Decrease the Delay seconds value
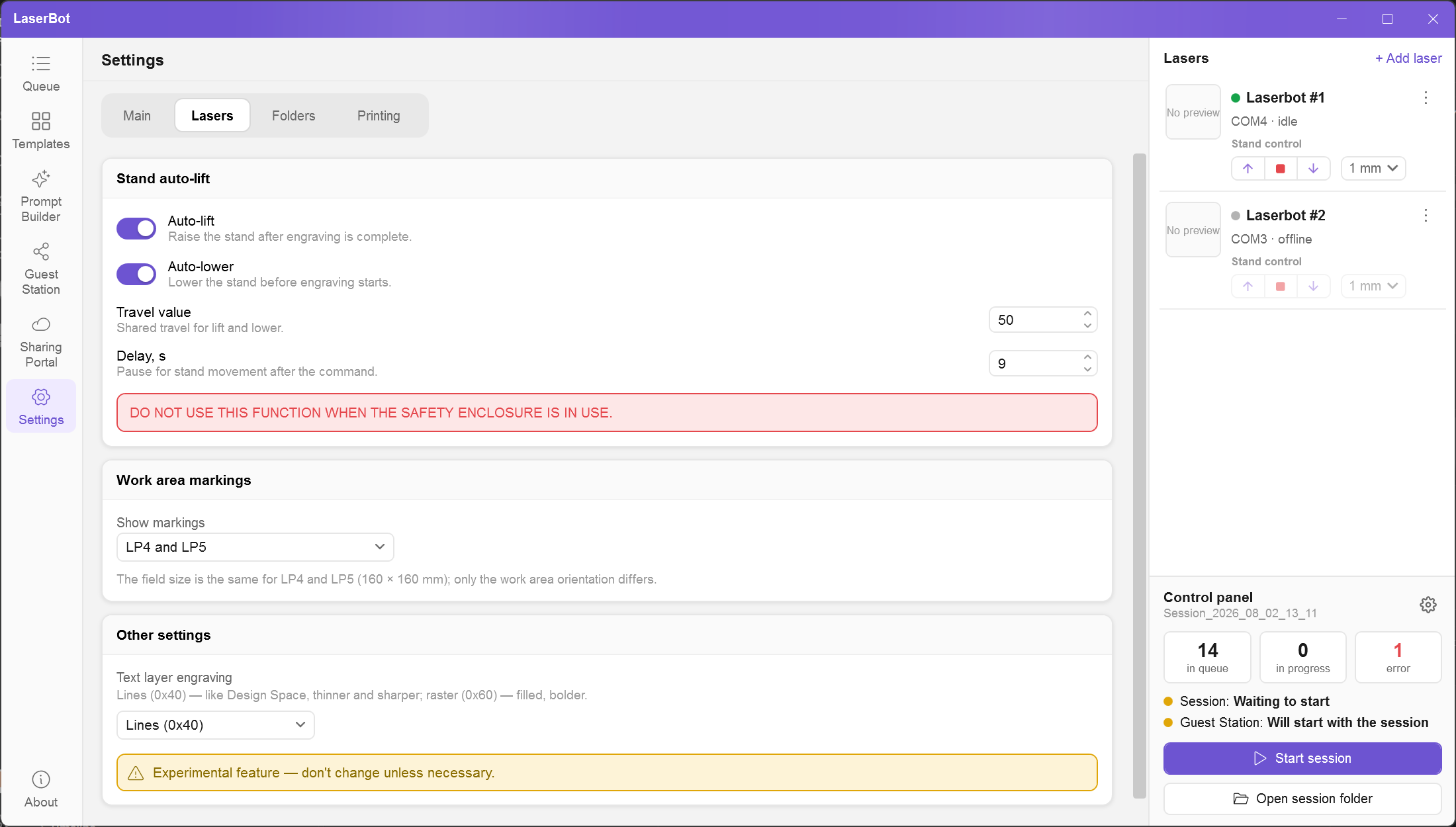Screen dimensions: 1456x827 1087,370
